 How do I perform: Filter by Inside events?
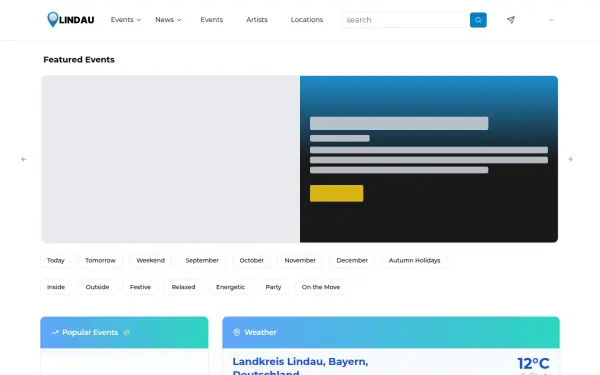[56, 287]
